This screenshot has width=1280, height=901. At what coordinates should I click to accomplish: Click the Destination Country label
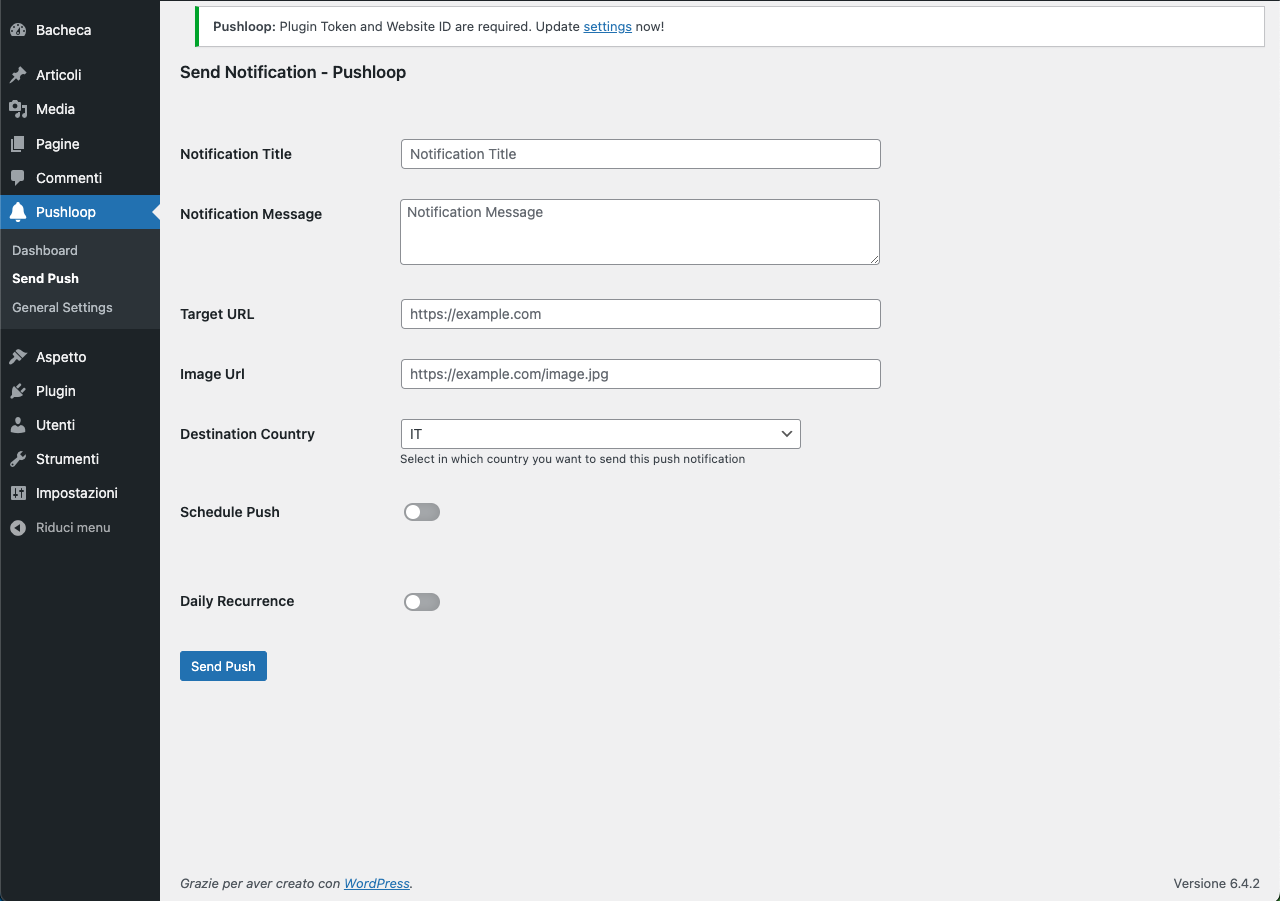coord(247,434)
